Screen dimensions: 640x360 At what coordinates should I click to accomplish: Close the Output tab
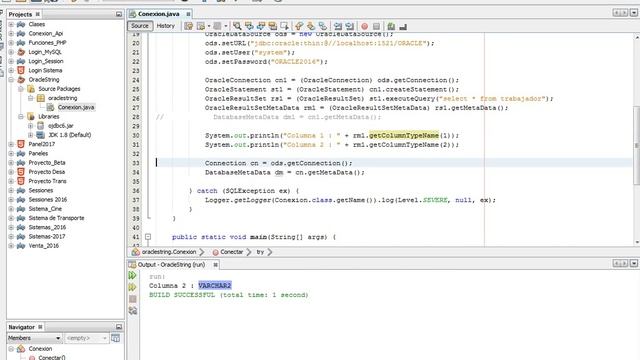[216, 265]
